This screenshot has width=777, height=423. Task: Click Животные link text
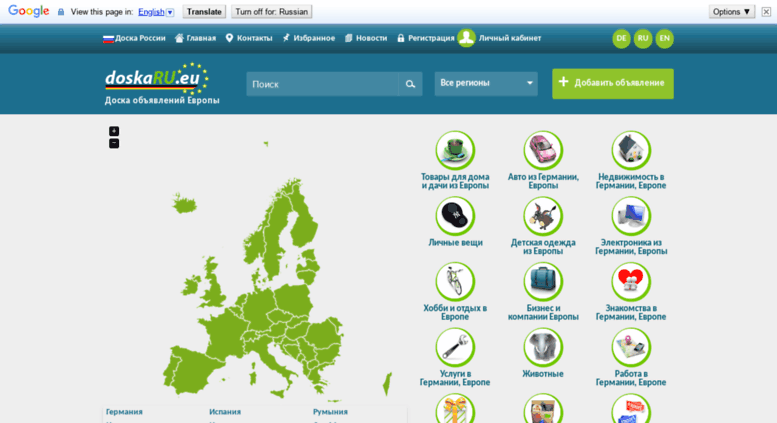[x=543, y=374]
